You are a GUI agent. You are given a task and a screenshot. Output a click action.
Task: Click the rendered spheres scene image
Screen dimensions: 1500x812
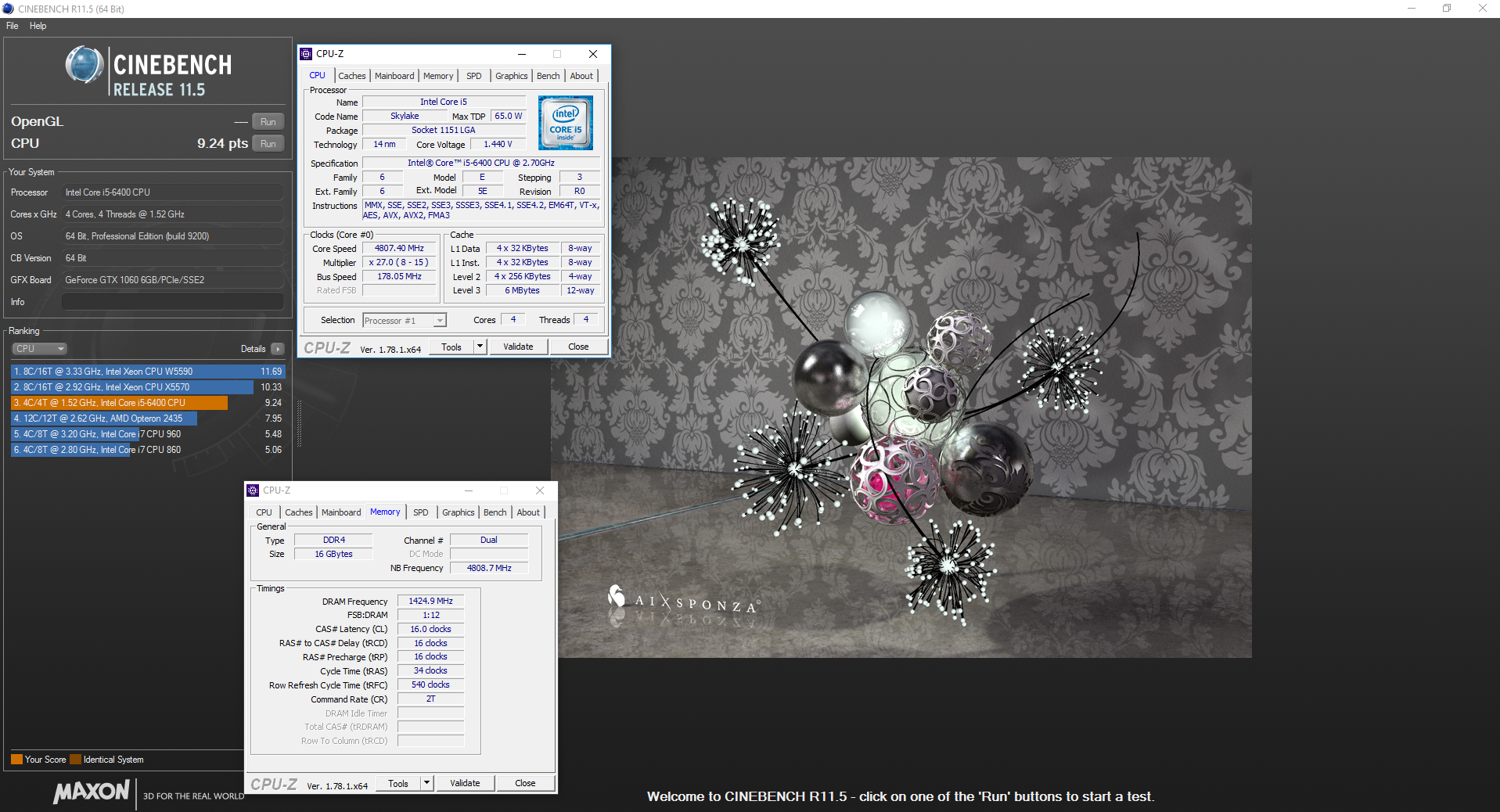point(901,407)
